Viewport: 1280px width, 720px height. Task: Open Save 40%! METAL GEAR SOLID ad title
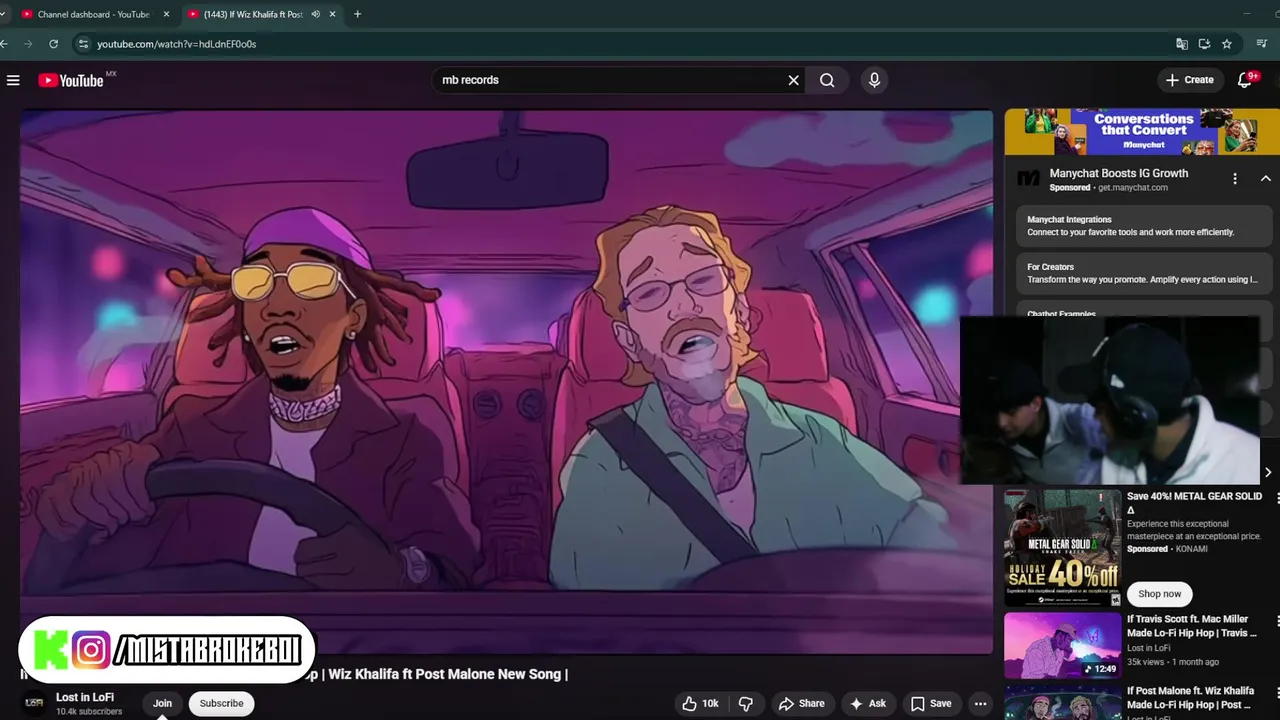click(1194, 503)
